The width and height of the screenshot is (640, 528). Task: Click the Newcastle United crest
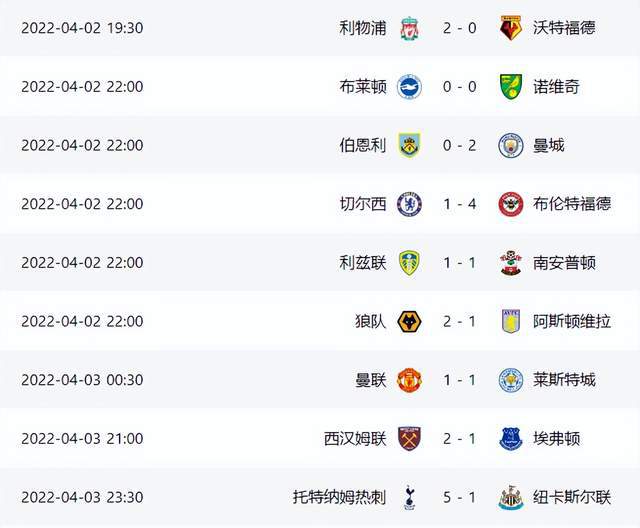[x=511, y=497]
